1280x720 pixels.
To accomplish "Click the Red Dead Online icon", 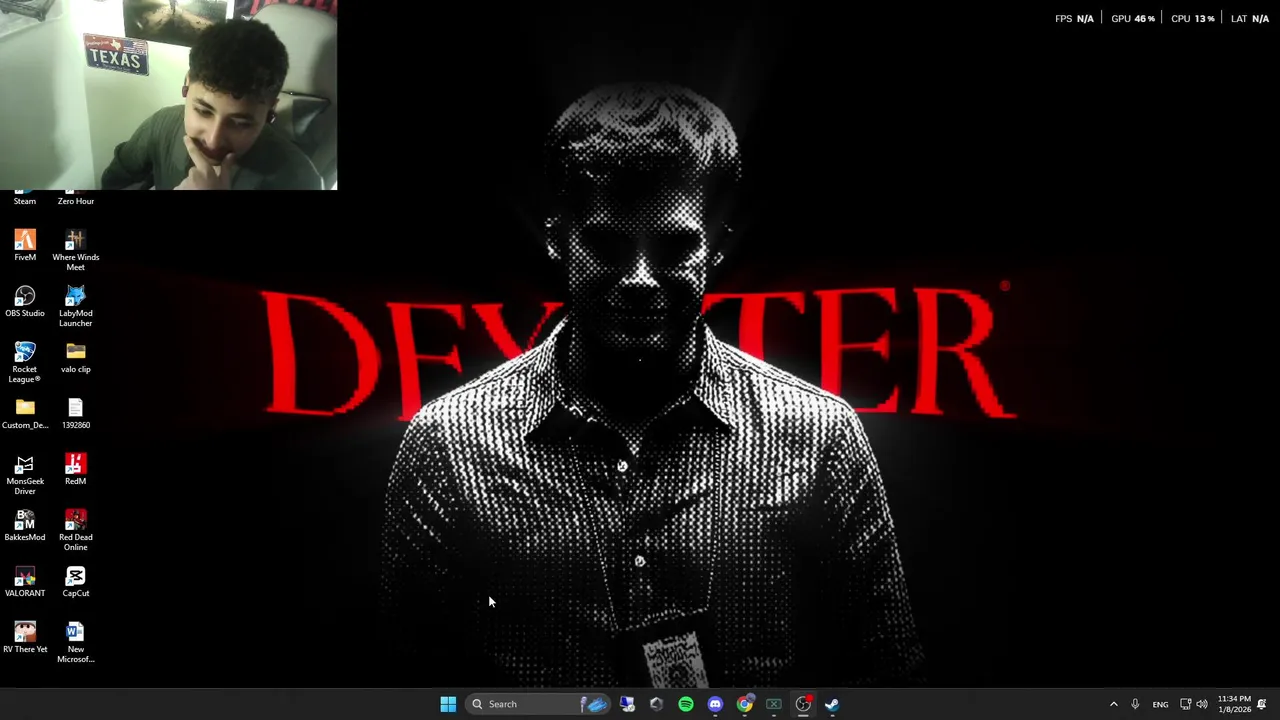I will pyautogui.click(x=75, y=530).
